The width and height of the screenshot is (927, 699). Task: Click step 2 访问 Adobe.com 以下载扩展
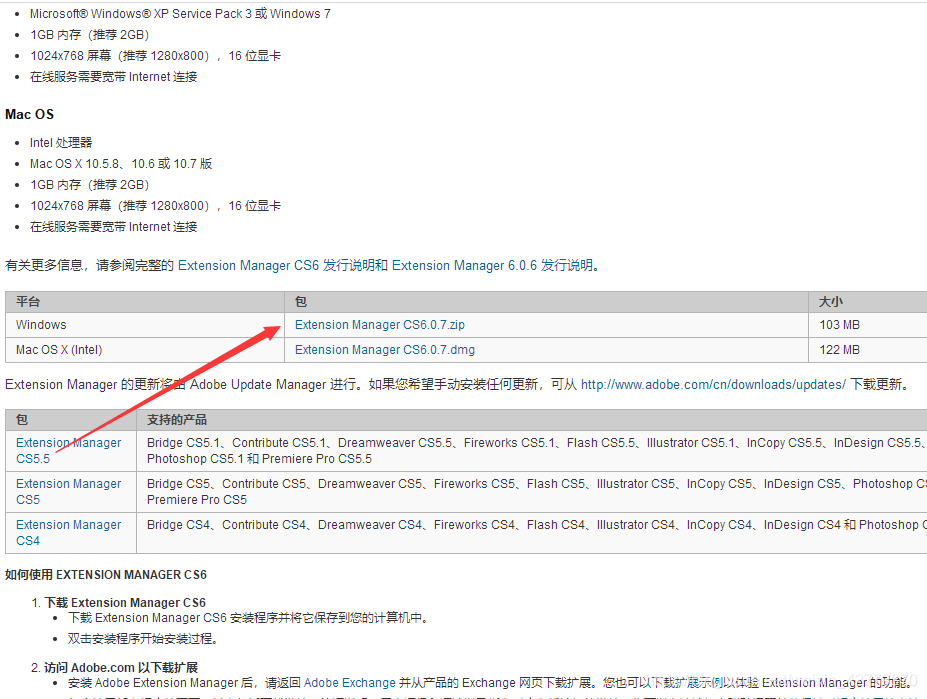[121, 668]
